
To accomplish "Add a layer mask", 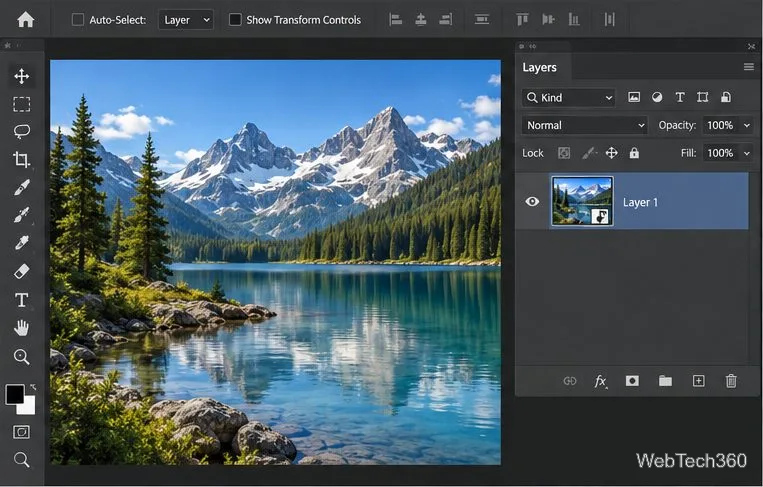I will [x=632, y=381].
